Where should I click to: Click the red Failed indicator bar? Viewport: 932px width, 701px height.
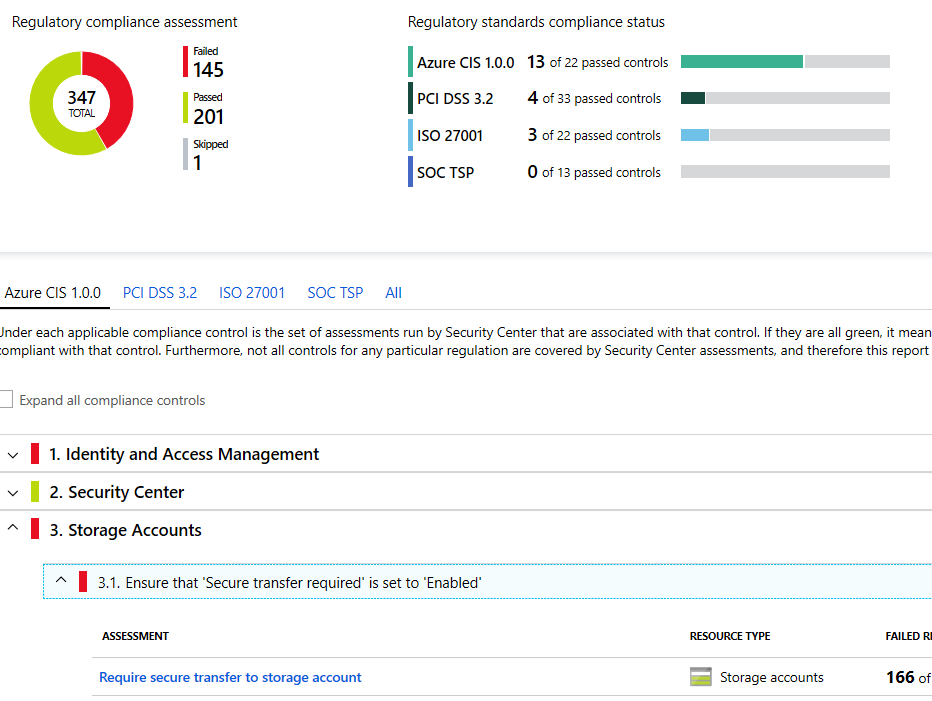coord(183,62)
